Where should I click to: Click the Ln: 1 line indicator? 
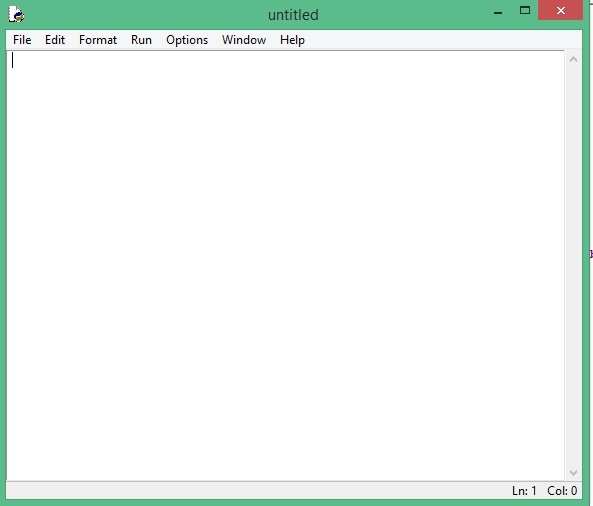click(524, 491)
